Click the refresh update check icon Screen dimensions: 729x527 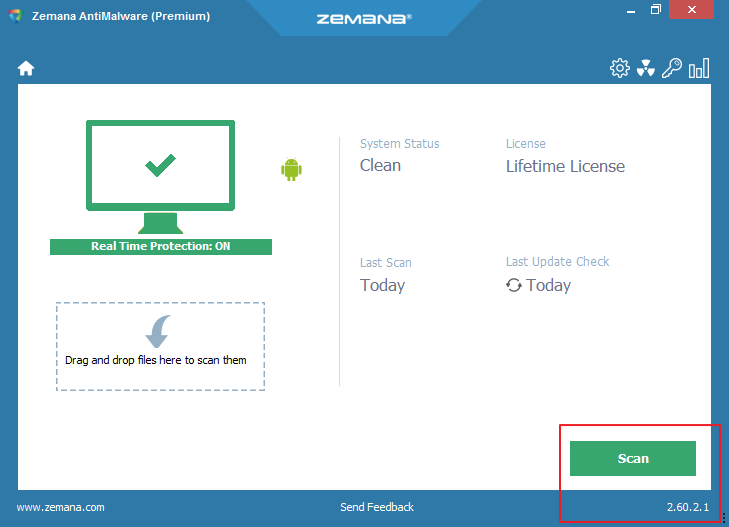pos(514,285)
